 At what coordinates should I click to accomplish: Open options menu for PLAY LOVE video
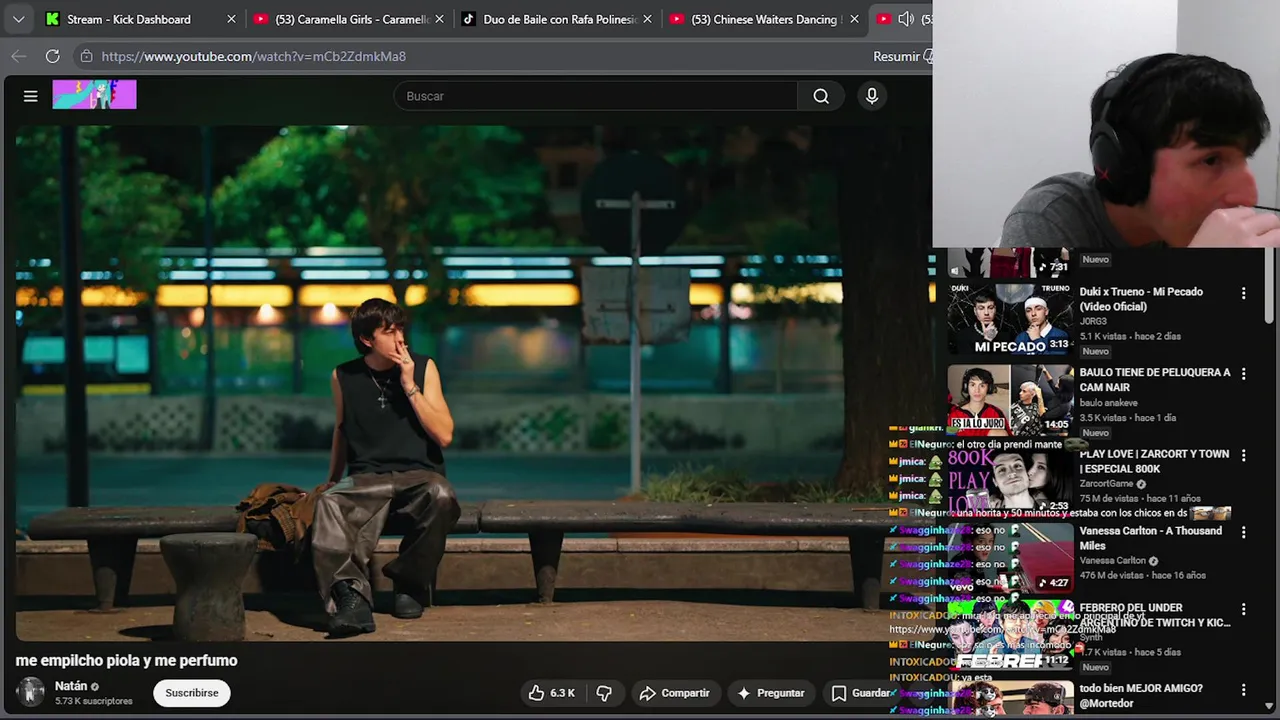[1243, 455]
